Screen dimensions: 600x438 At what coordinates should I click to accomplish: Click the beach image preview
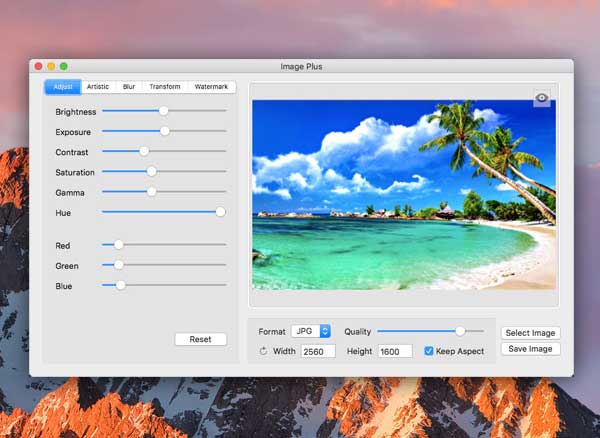click(404, 195)
